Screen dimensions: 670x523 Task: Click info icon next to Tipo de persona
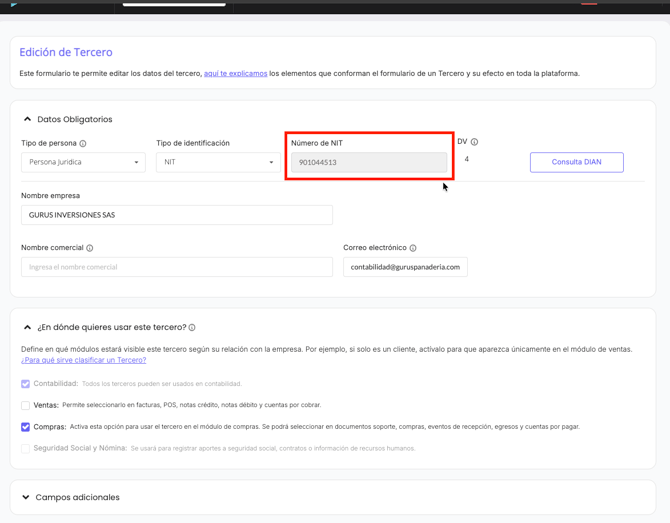(x=83, y=144)
